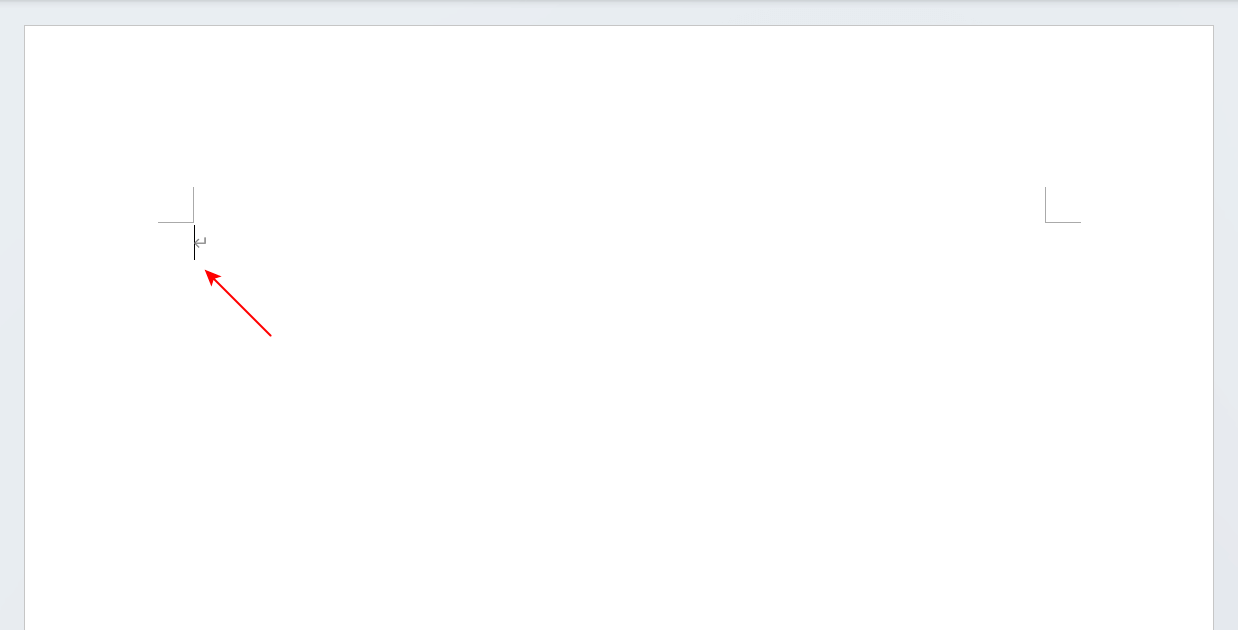Click the paragraph return mark on the first line

[201, 243]
